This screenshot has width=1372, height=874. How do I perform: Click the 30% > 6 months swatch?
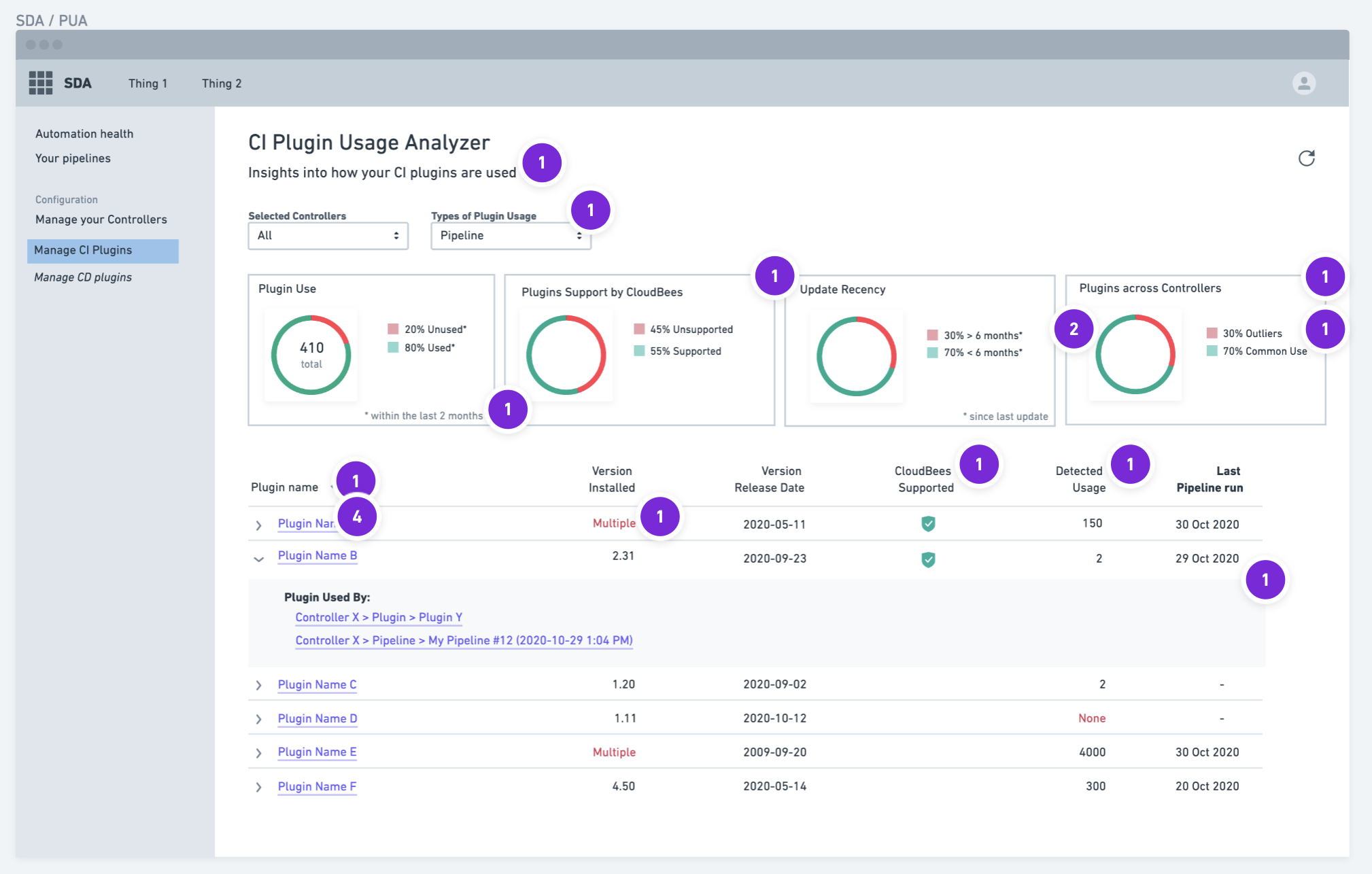(x=933, y=335)
